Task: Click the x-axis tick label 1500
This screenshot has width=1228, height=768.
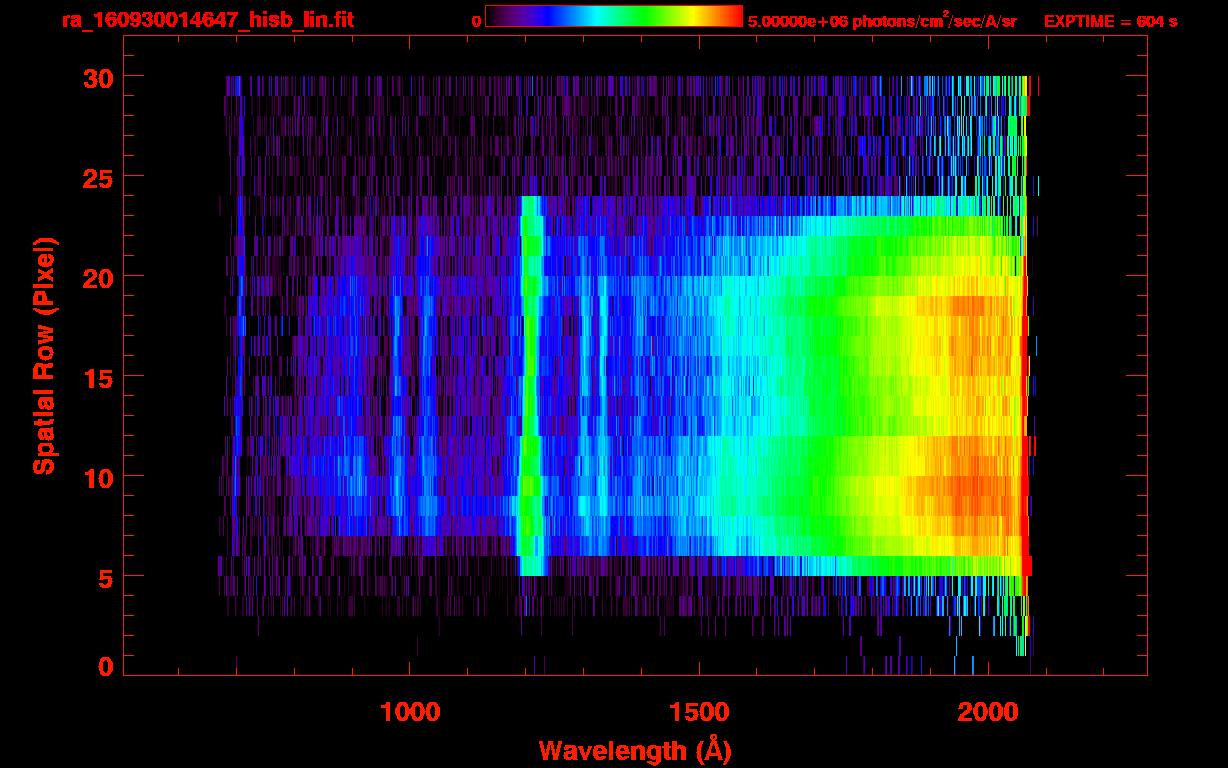Action: [699, 712]
